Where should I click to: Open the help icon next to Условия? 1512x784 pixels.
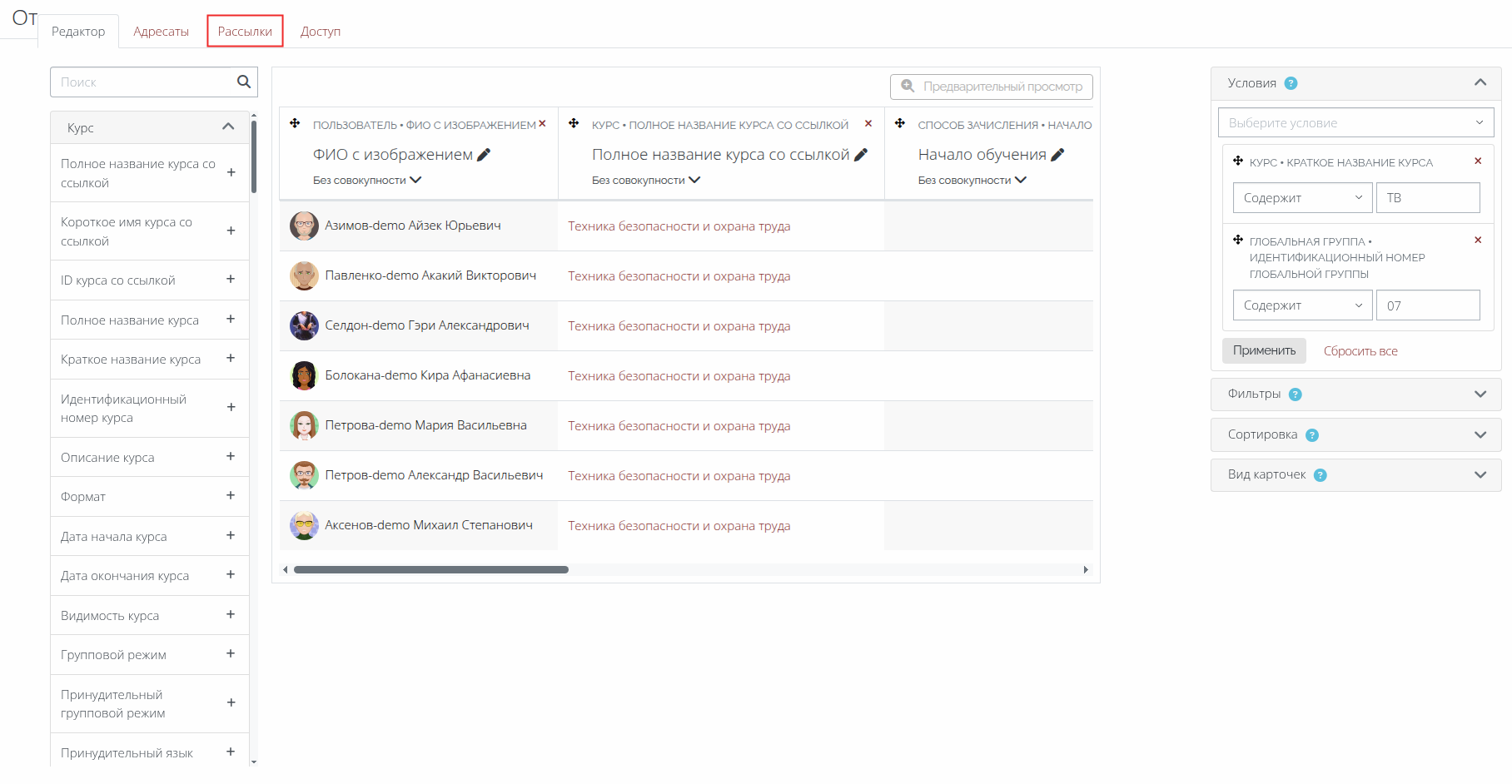[x=1291, y=83]
